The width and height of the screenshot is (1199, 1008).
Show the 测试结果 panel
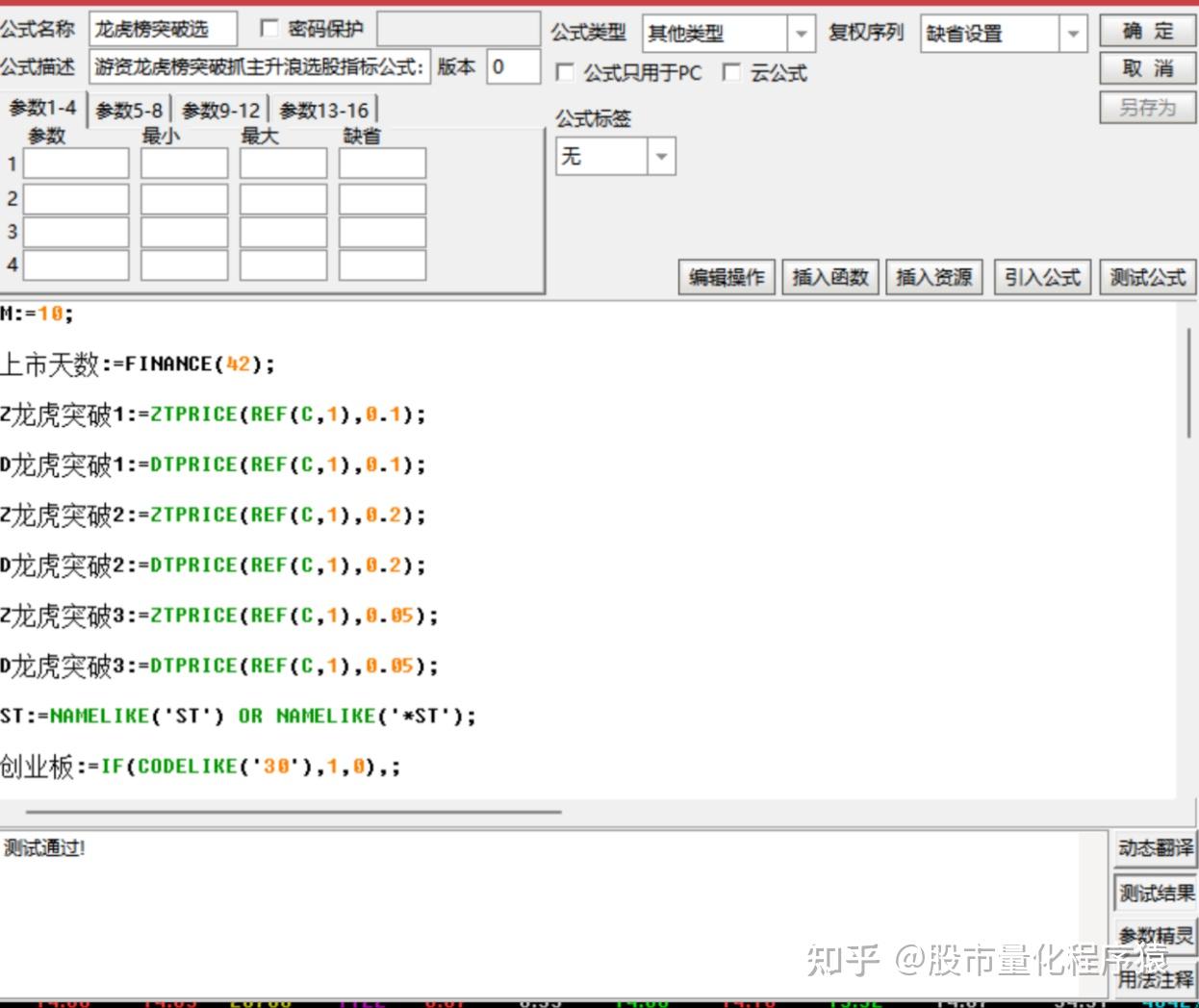pos(1155,893)
